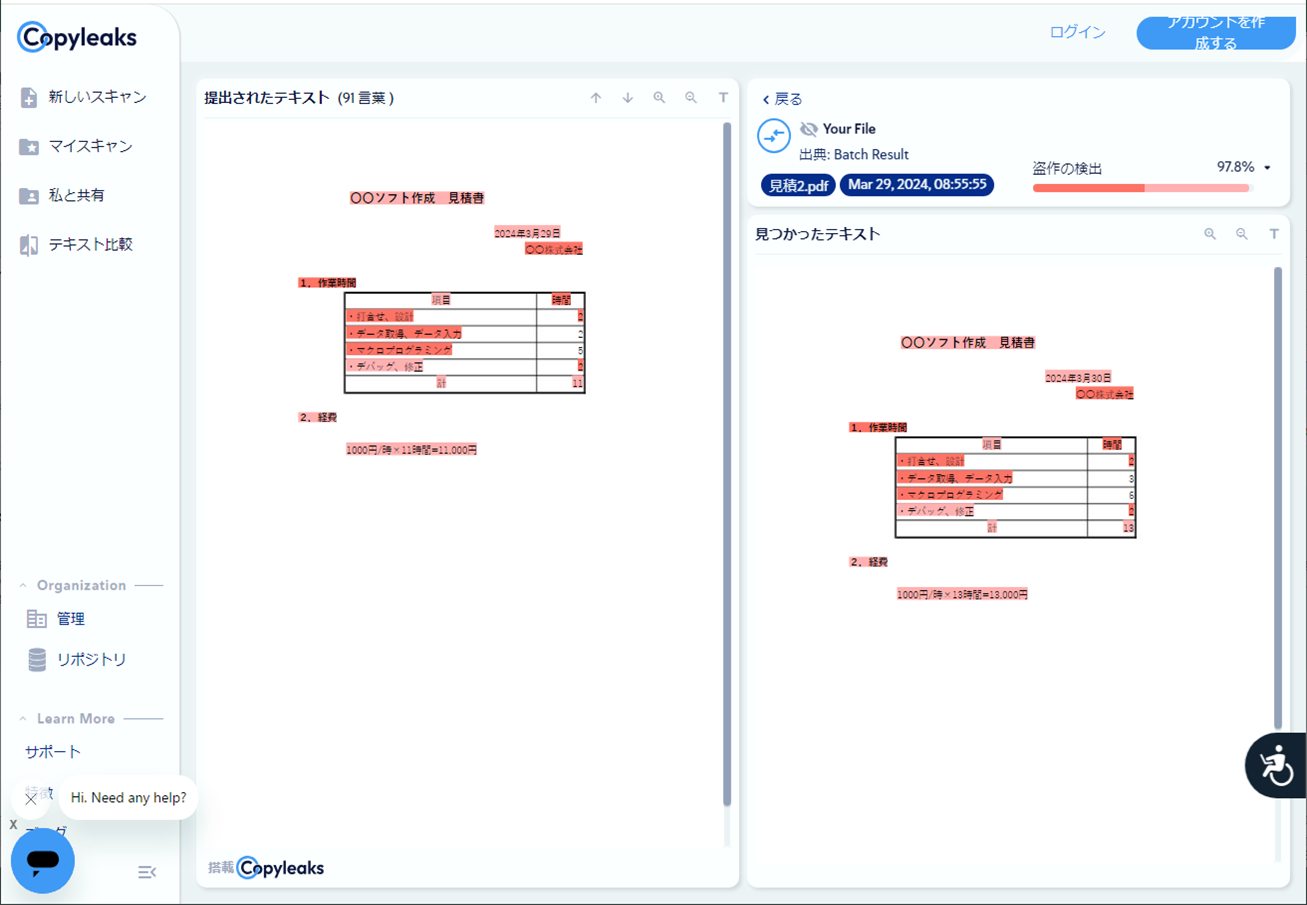
Task: Click '出典: Batch Result' source text
Action: pos(854,155)
